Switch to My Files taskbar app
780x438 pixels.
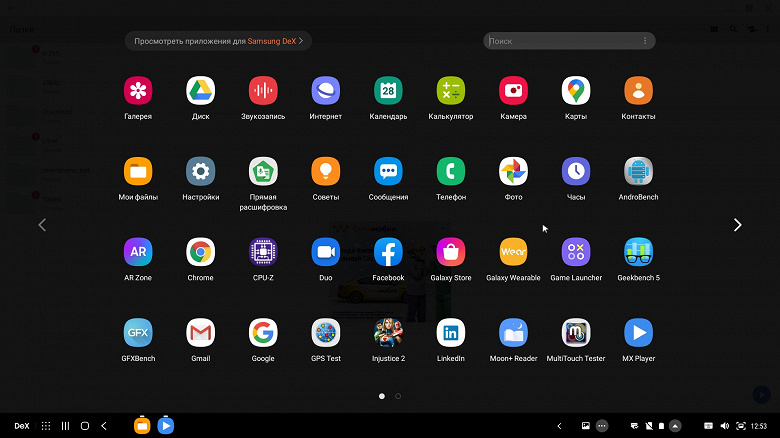pos(142,426)
